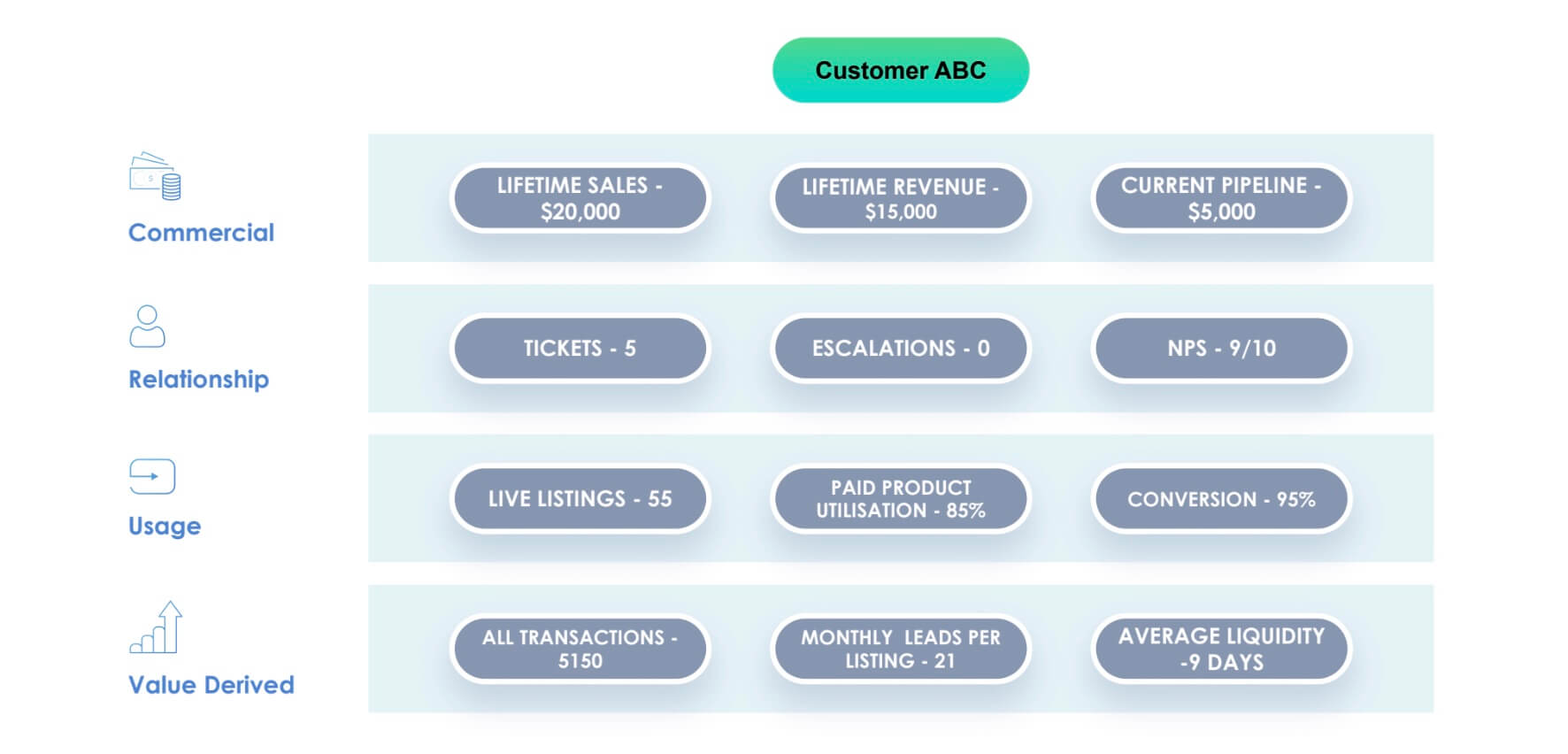Open the Escalations - 0 pill
This screenshot has width=1568, height=754.
point(900,349)
